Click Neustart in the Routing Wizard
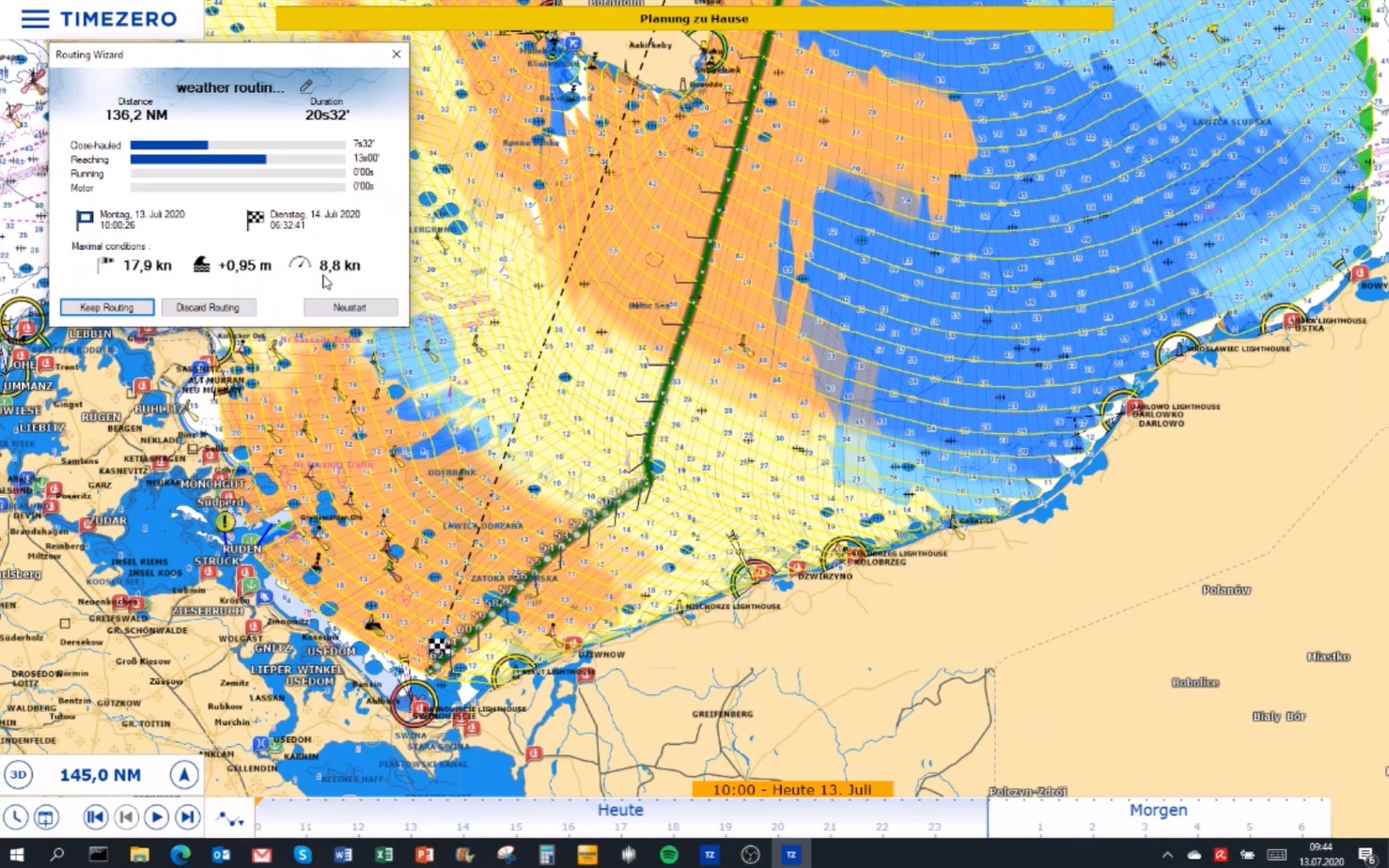Image resolution: width=1389 pixels, height=868 pixels. (x=350, y=307)
